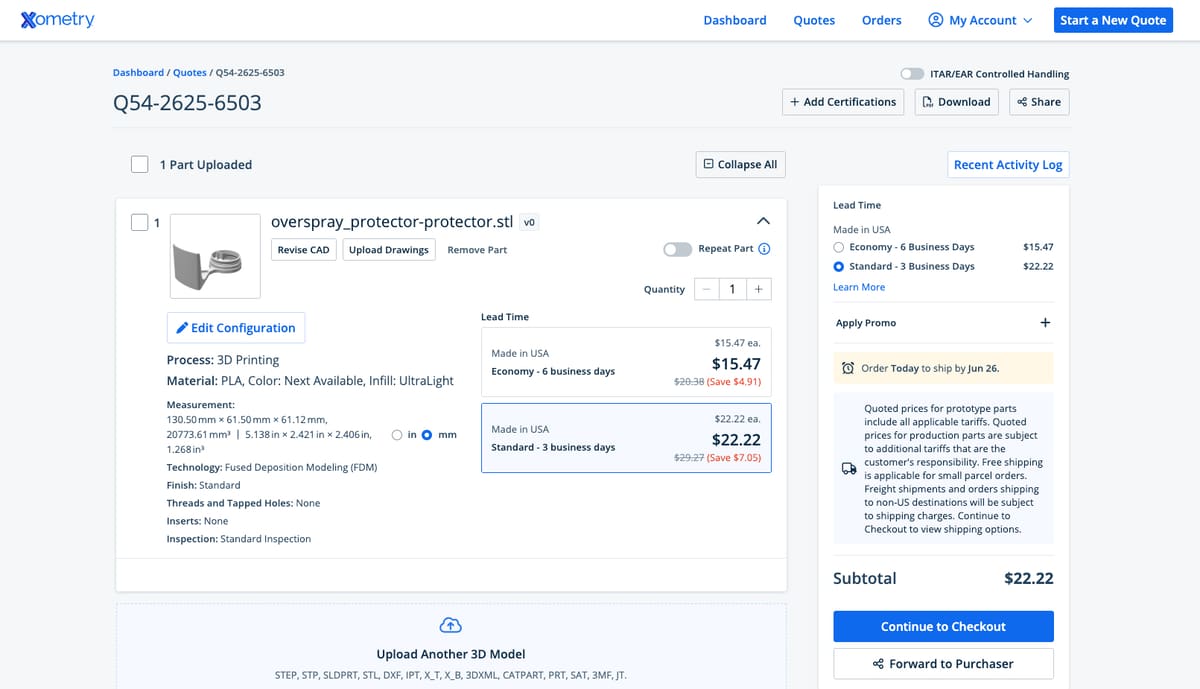Click the Xometry logo
1200x689 pixels.
click(57, 20)
